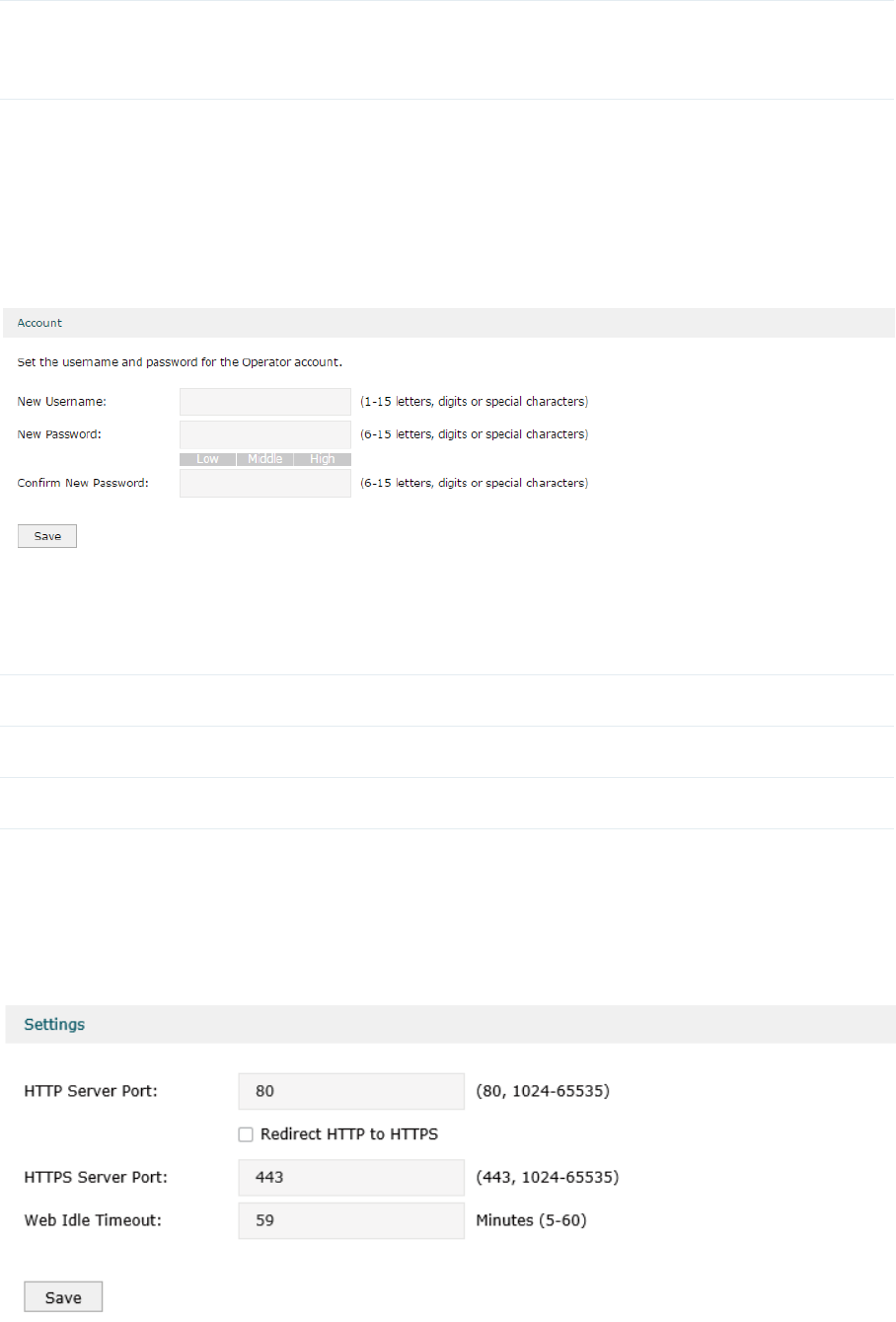Click the HTTP Server Port field
896x1322 pixels.
351,1091
